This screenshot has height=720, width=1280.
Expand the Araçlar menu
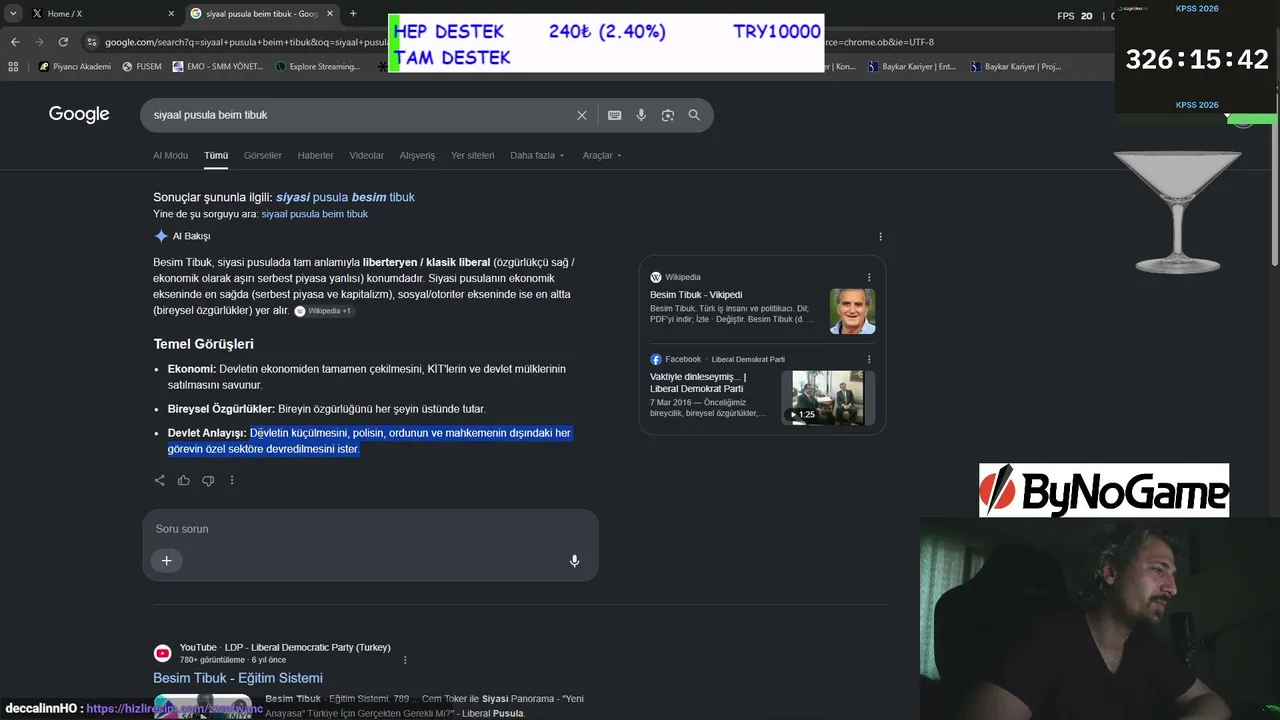coord(602,156)
